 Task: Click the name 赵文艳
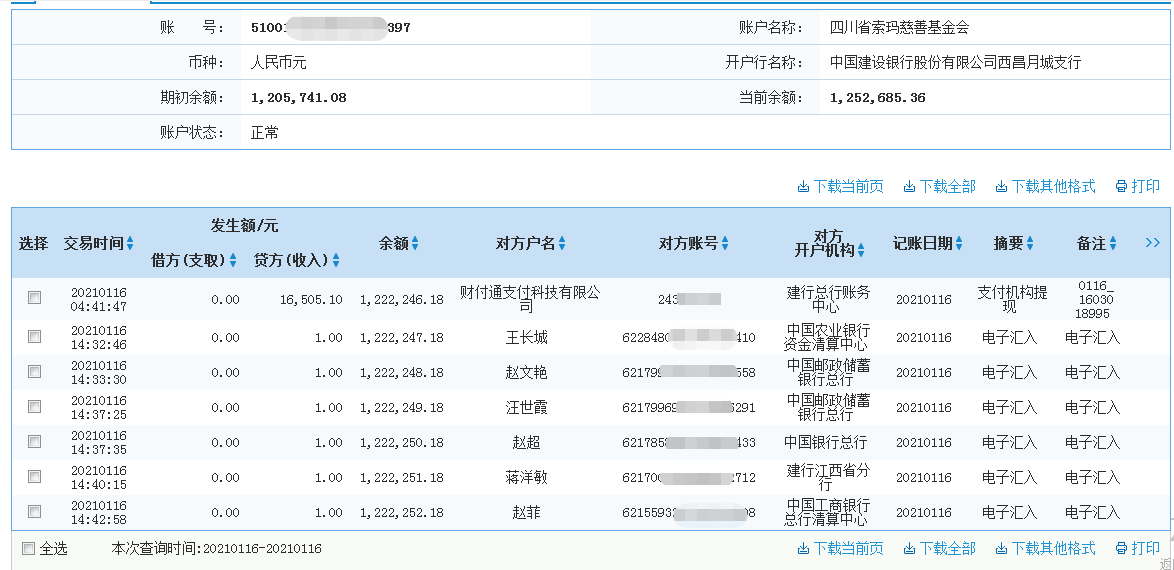tap(527, 372)
